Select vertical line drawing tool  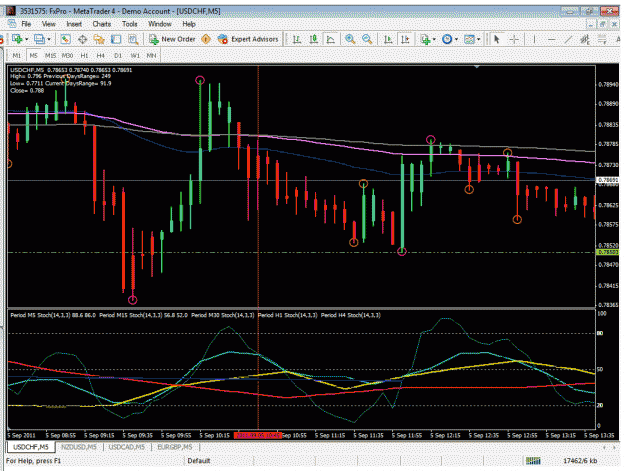click(x=534, y=39)
